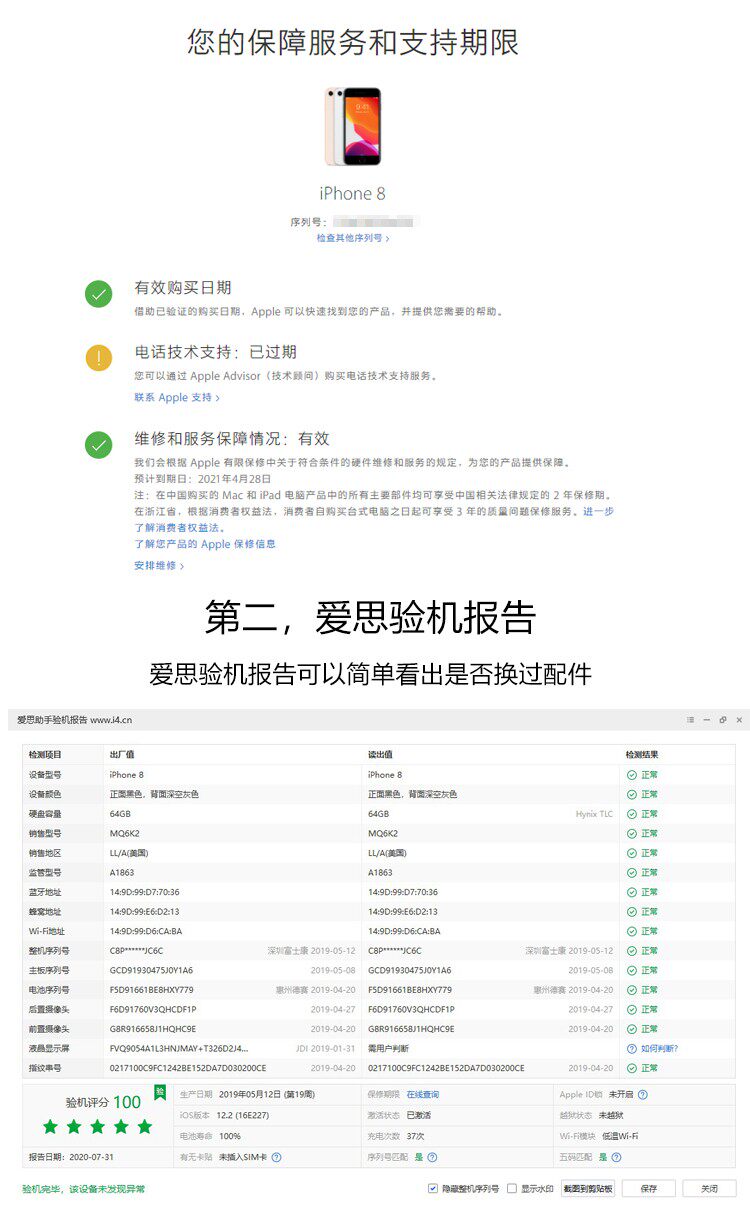Image resolution: width=750 pixels, height=1214 pixels.
Task: Click the 爱思助手验机报告 www.i4.cn title
Action: click(x=74, y=720)
